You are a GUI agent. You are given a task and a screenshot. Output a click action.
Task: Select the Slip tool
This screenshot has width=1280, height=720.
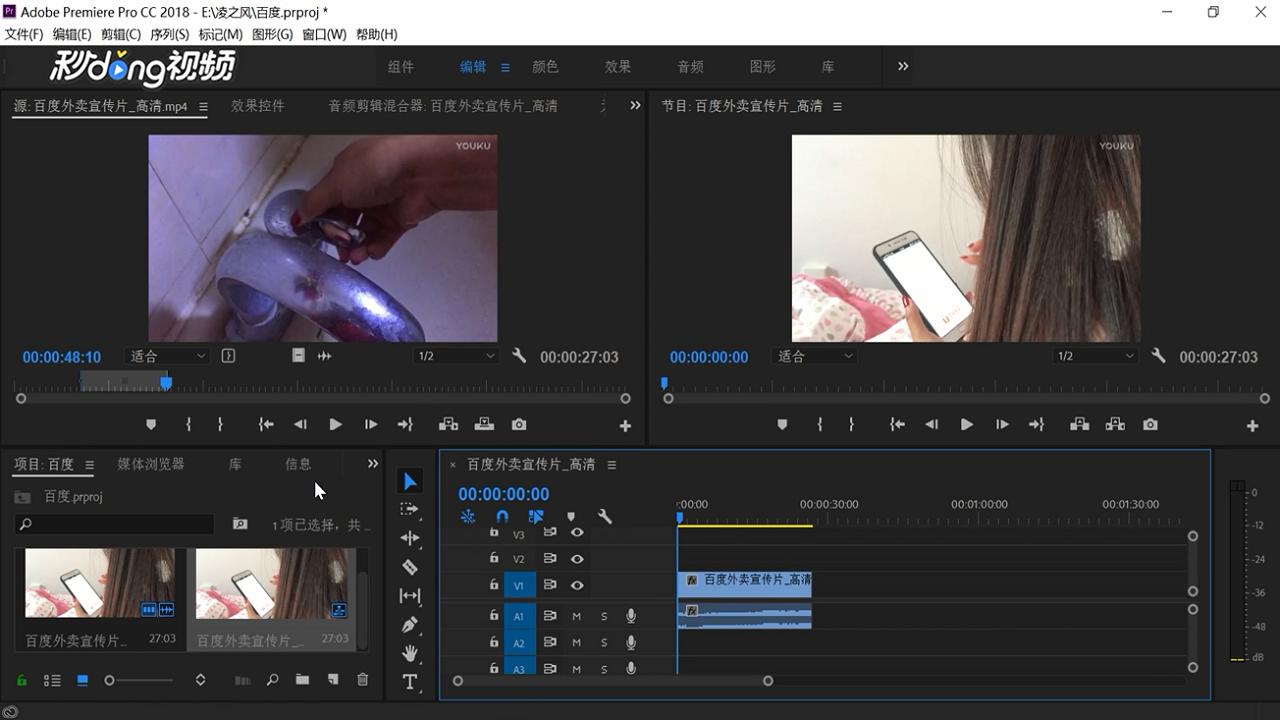pos(410,596)
